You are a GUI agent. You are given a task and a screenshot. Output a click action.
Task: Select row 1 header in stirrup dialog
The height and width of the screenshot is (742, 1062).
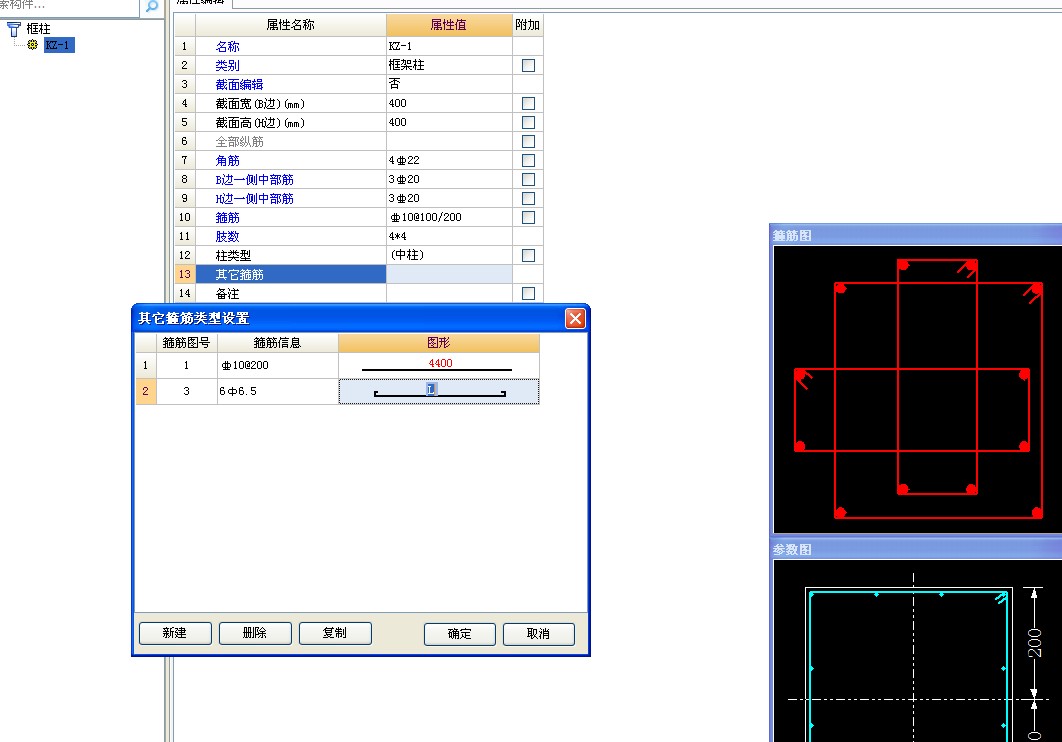tap(146, 366)
